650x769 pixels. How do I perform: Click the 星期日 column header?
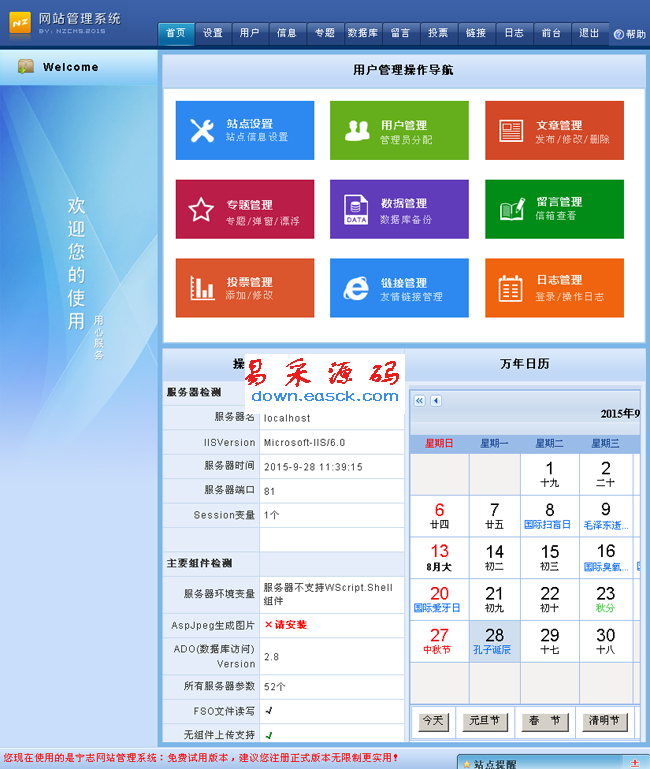(x=439, y=444)
